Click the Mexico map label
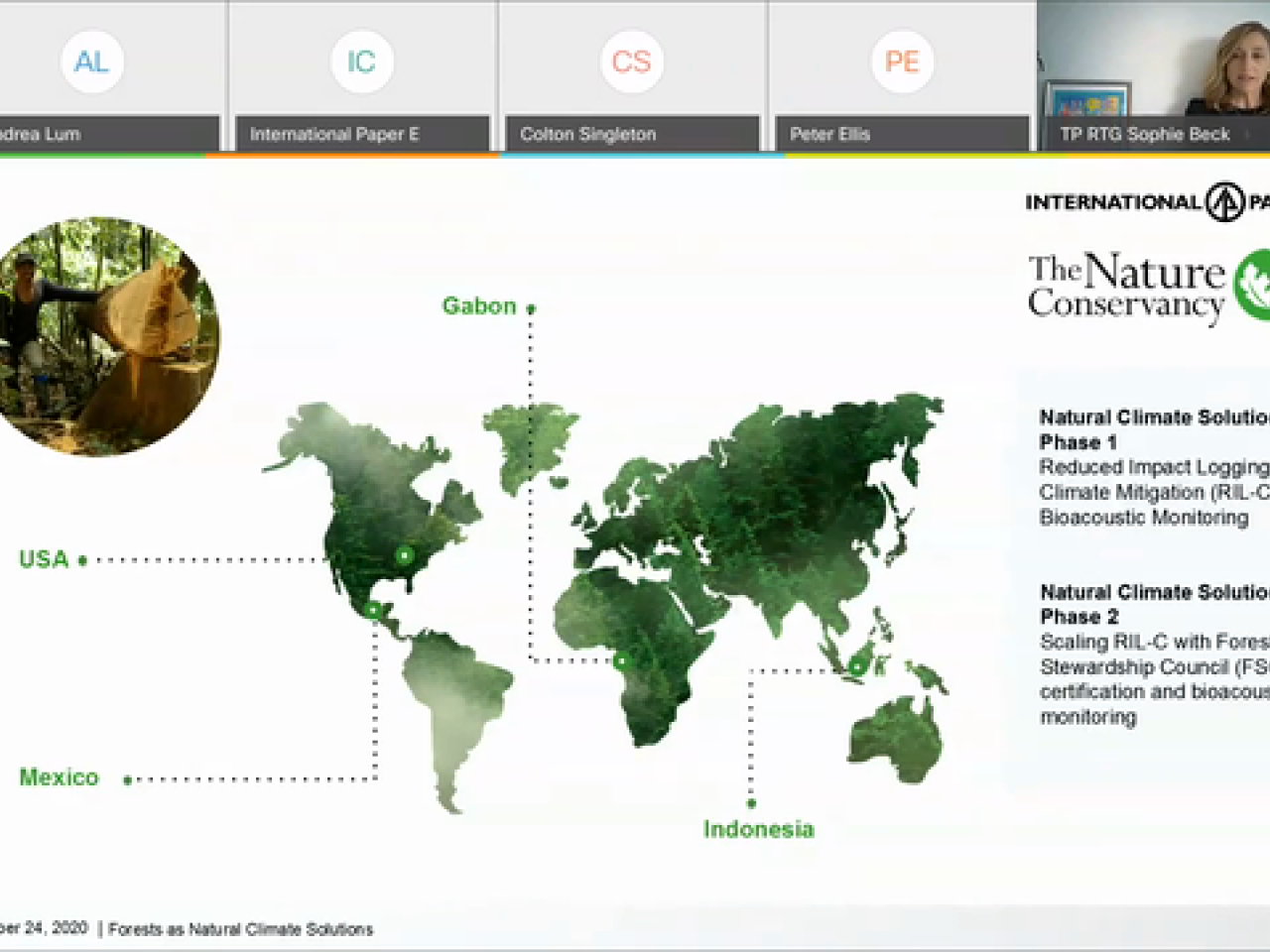 pos(59,777)
